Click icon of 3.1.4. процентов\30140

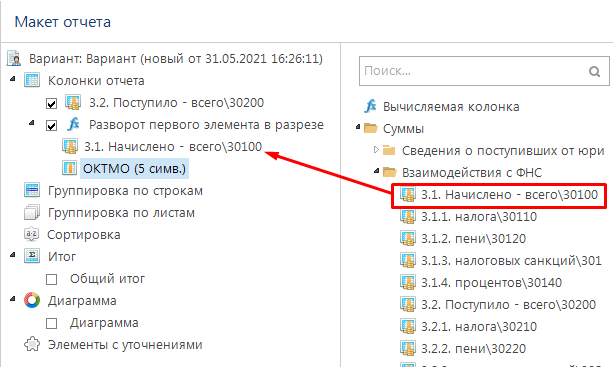(x=408, y=282)
